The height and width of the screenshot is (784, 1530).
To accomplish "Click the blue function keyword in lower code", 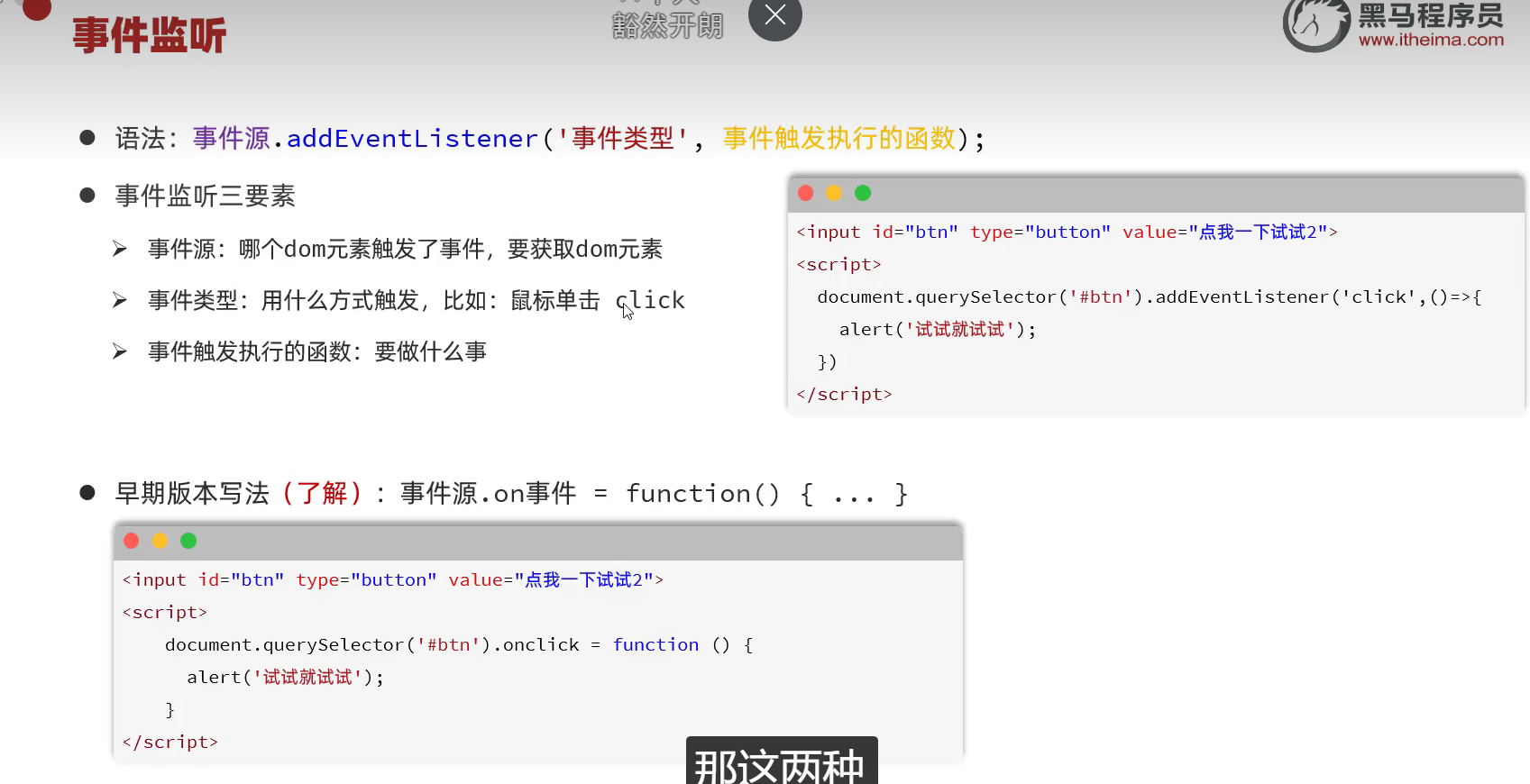I will point(655,645).
